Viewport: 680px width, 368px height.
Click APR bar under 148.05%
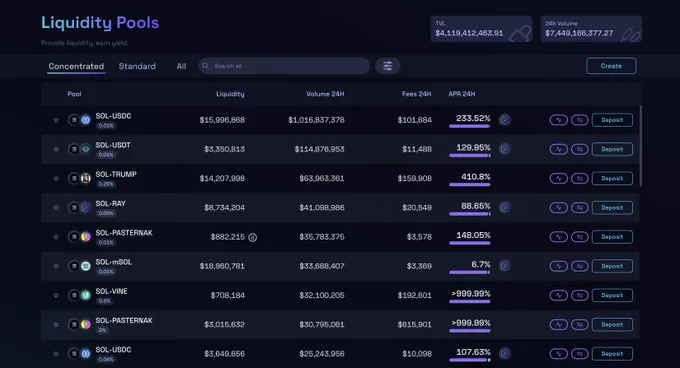coord(470,243)
